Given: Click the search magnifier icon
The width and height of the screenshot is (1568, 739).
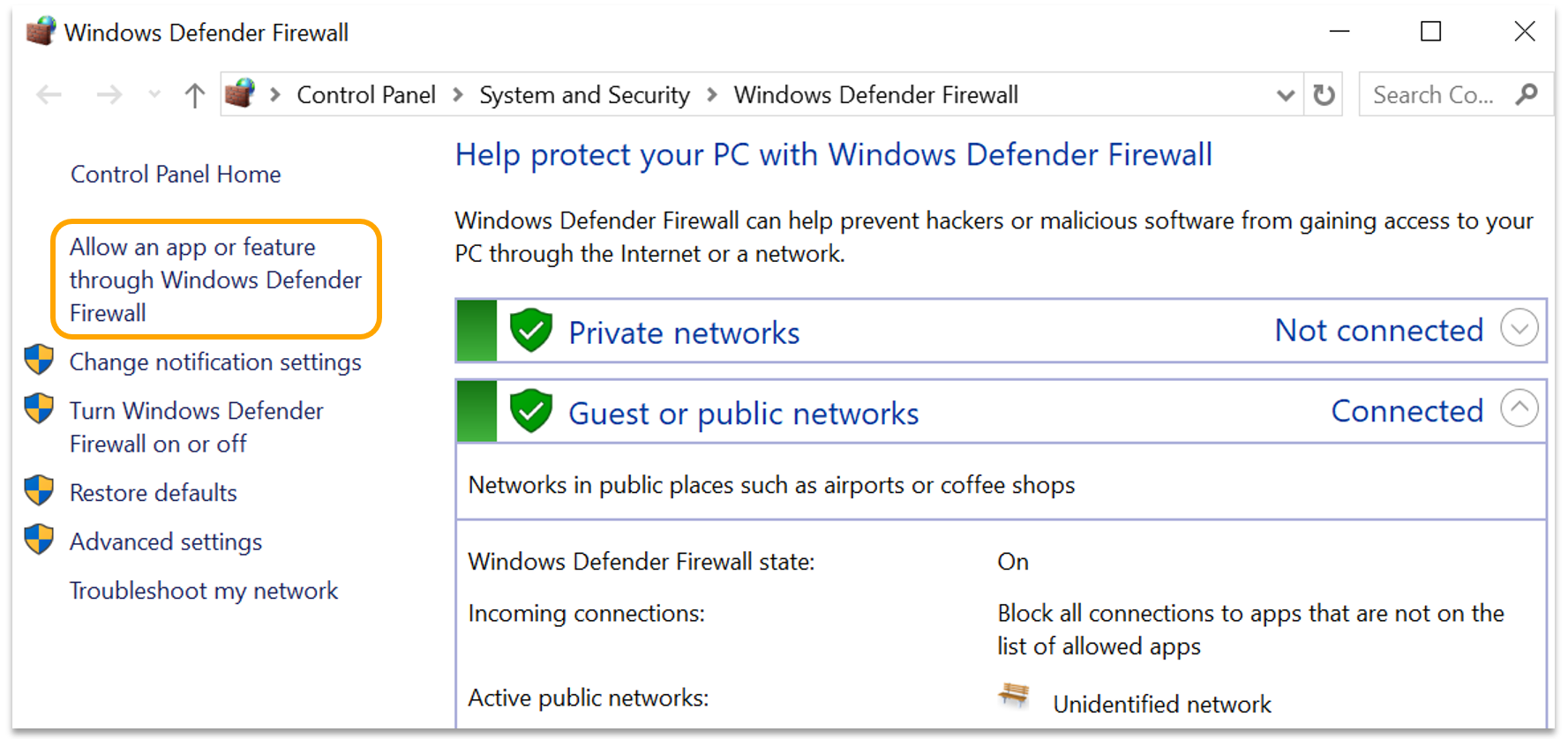Looking at the screenshot, I should (x=1527, y=94).
